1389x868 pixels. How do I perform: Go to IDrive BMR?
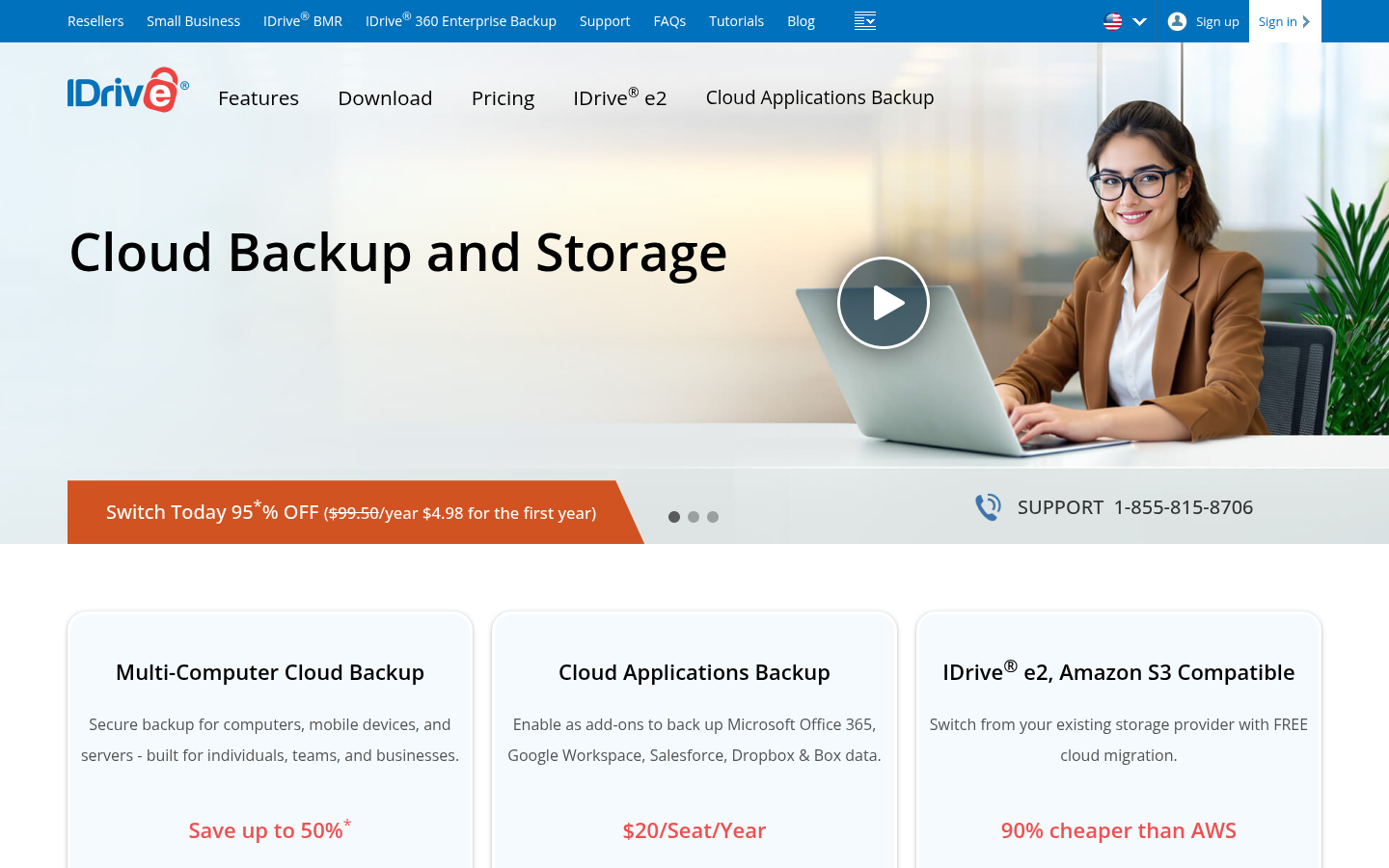point(303,20)
